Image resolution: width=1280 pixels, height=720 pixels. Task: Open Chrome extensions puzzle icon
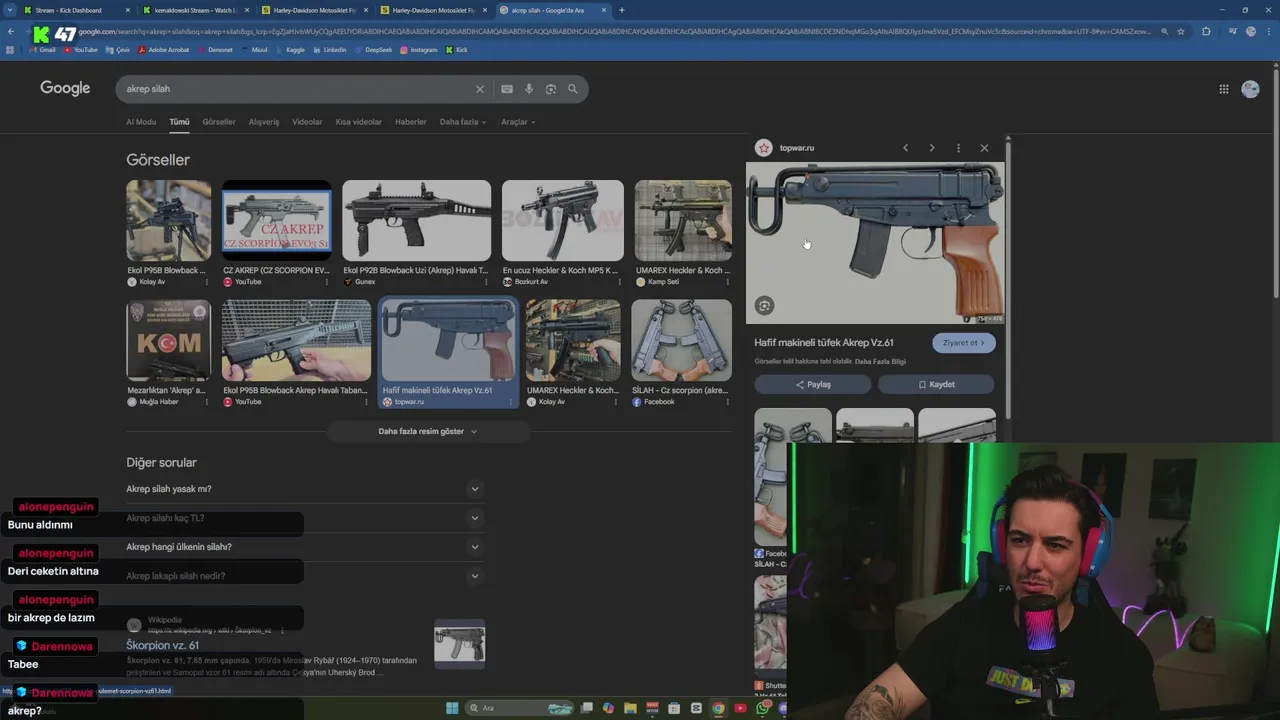pyautogui.click(x=1206, y=32)
